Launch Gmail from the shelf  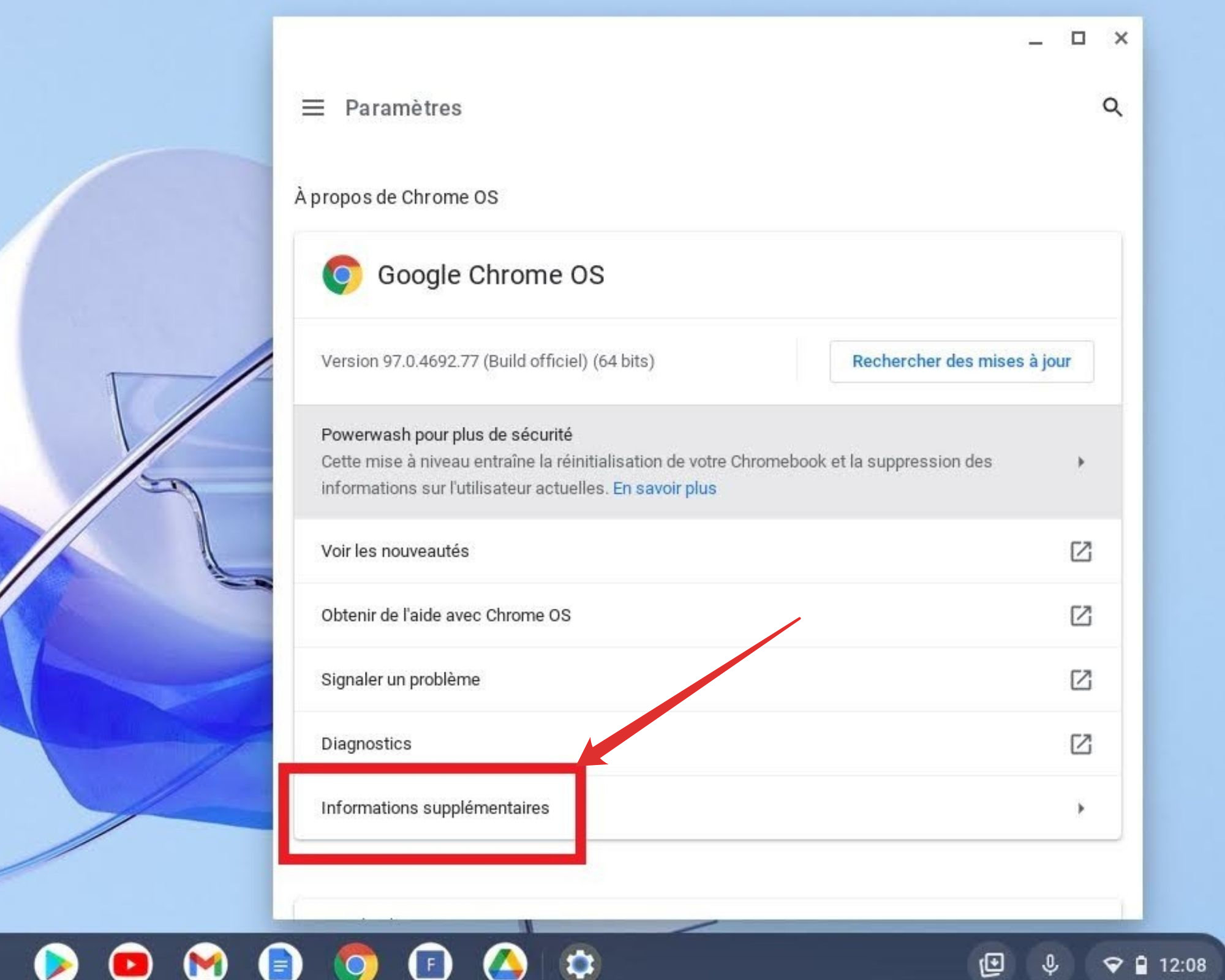pos(205,964)
